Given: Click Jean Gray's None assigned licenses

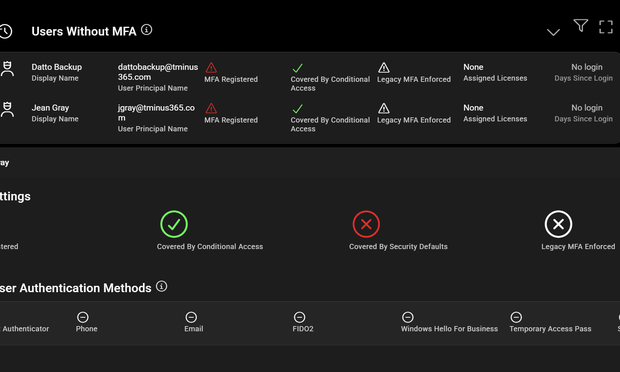Looking at the screenshot, I should [x=473, y=108].
